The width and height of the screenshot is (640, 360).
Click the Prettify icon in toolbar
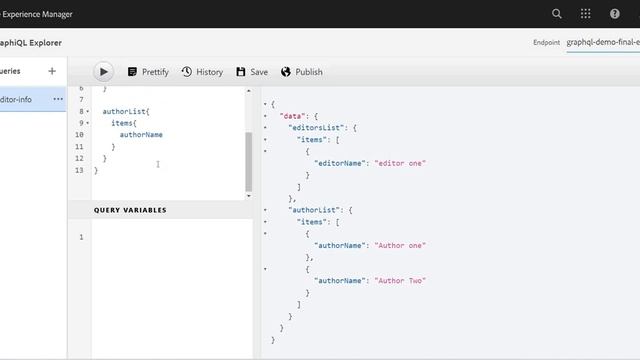click(132, 72)
